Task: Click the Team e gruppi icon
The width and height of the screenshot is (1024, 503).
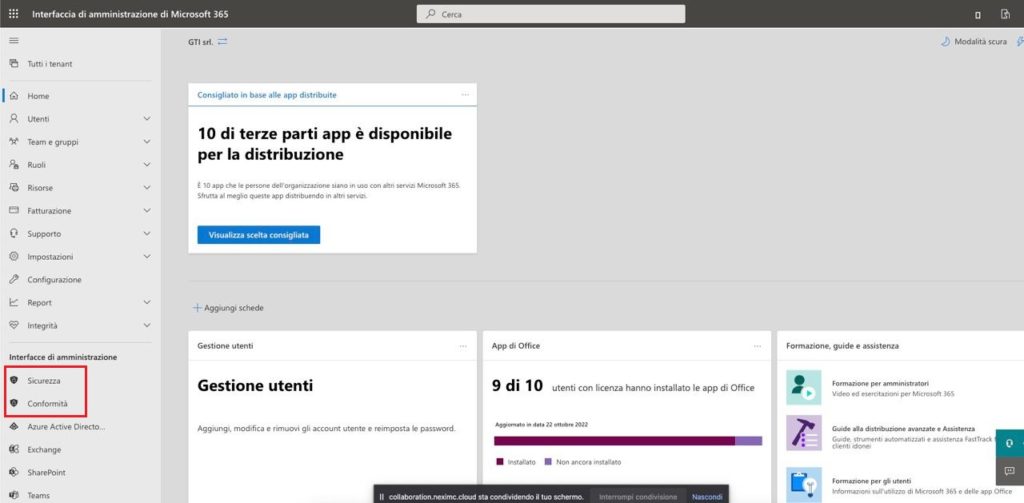Action: (14, 142)
